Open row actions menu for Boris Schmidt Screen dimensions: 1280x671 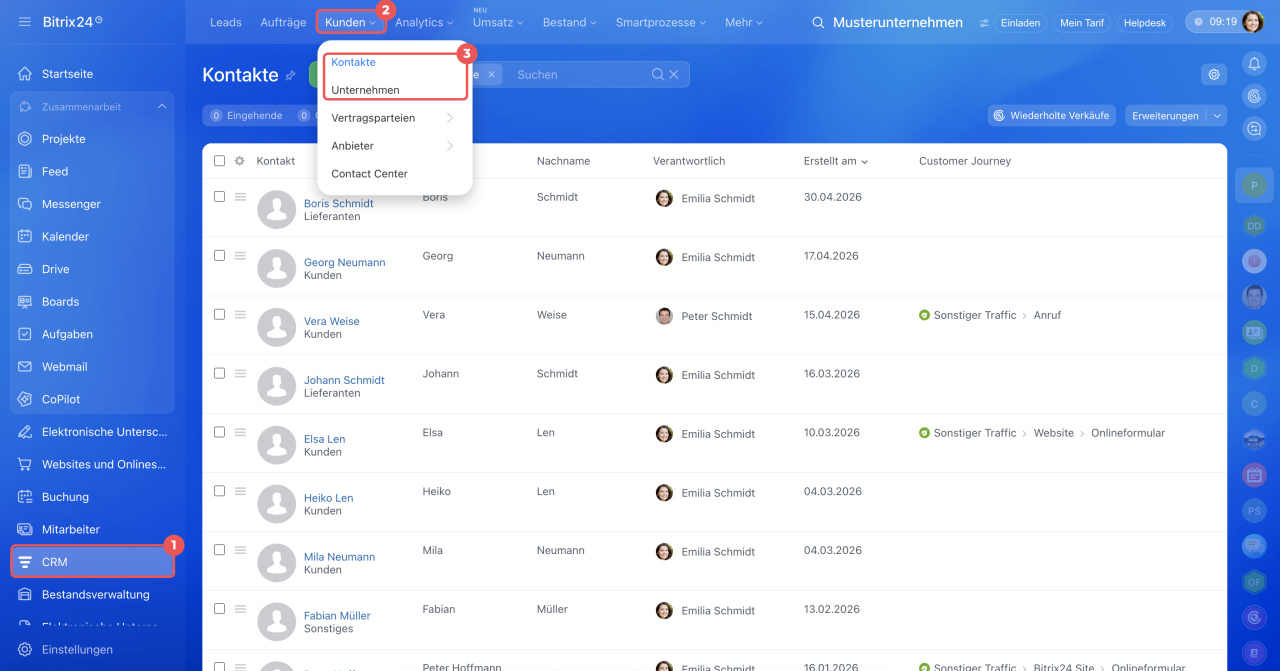point(240,197)
